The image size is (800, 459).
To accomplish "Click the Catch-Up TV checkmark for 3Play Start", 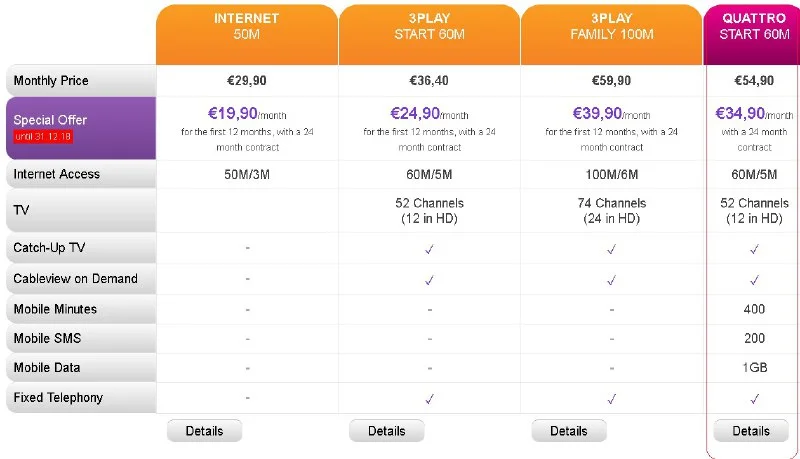I will [x=429, y=248].
